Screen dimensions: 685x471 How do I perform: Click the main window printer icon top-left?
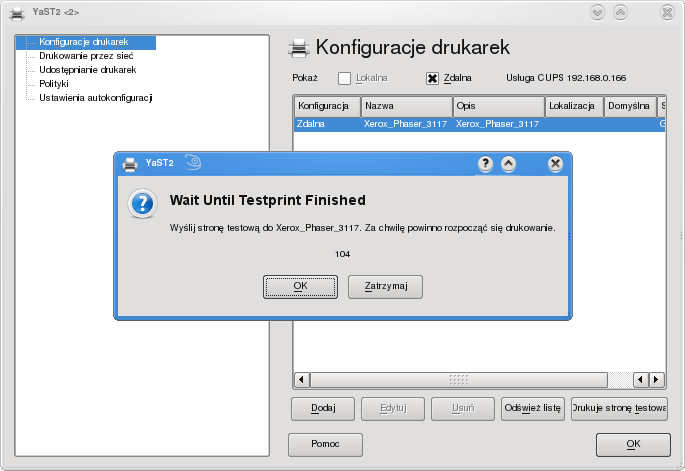(x=16, y=12)
